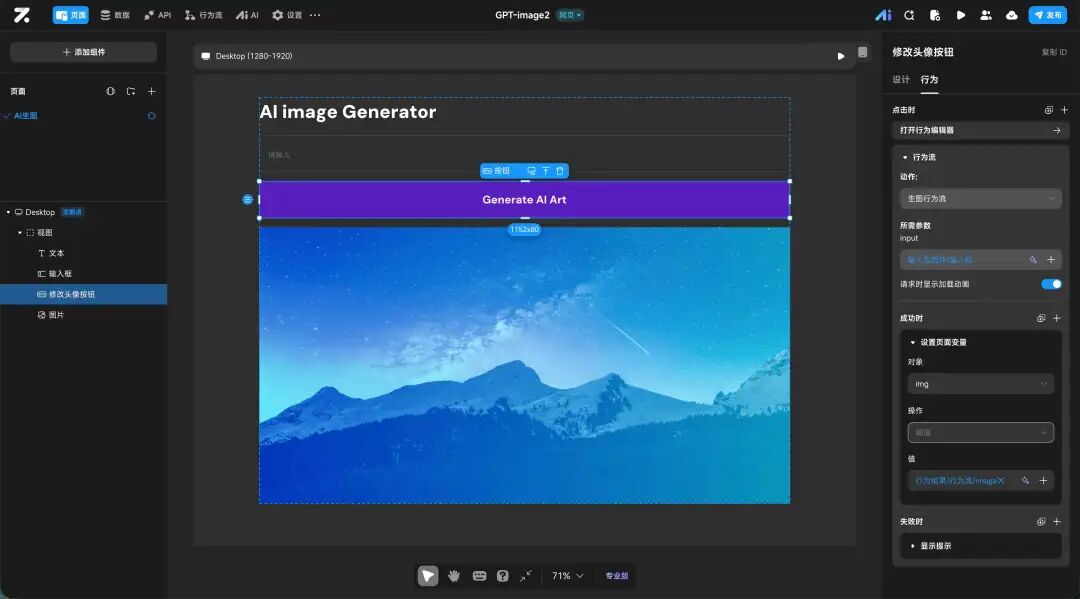Click the cloud sync icon
The image size is (1080, 599).
(1011, 15)
